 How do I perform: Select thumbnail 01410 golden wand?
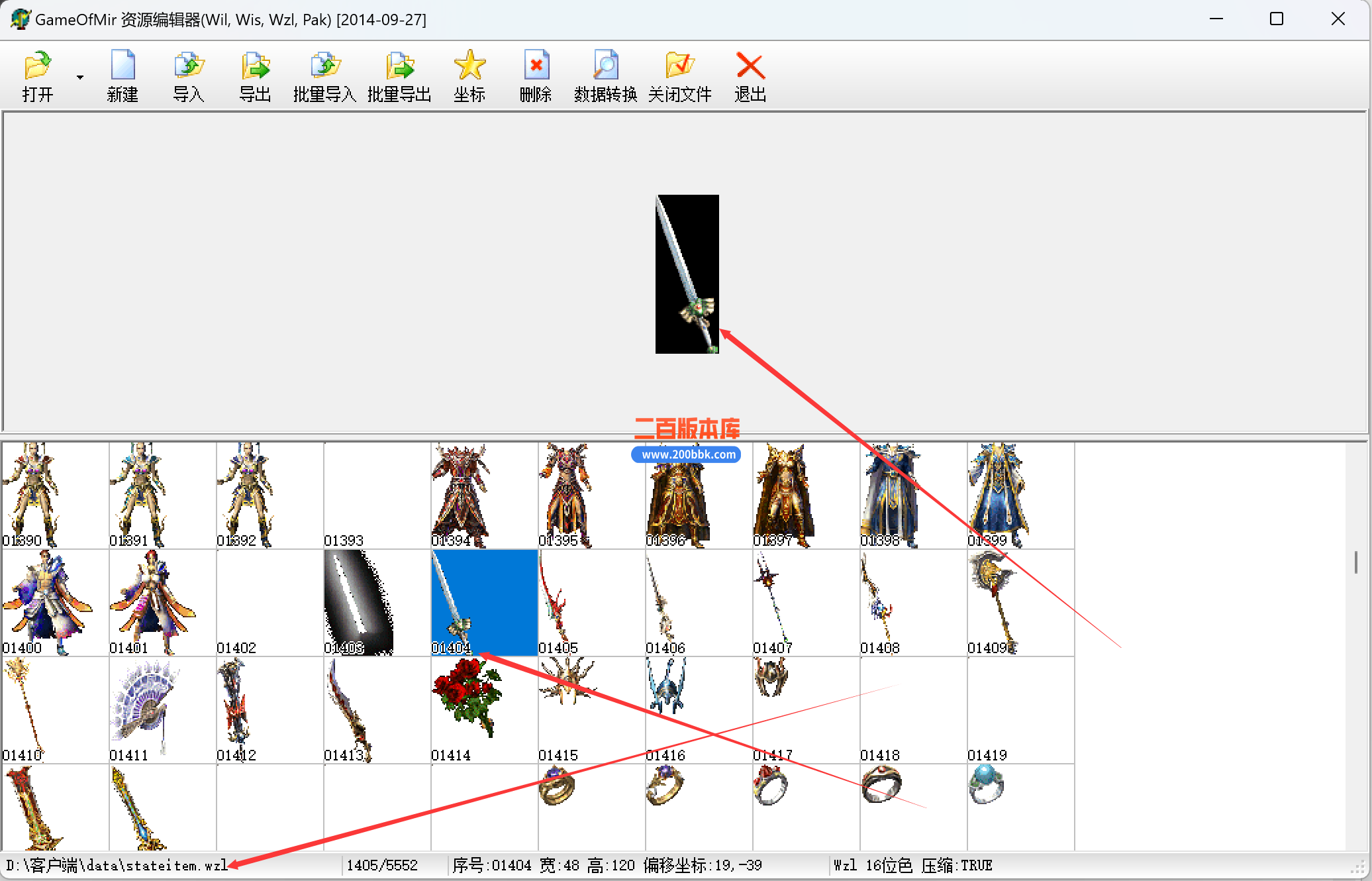[x=56, y=710]
